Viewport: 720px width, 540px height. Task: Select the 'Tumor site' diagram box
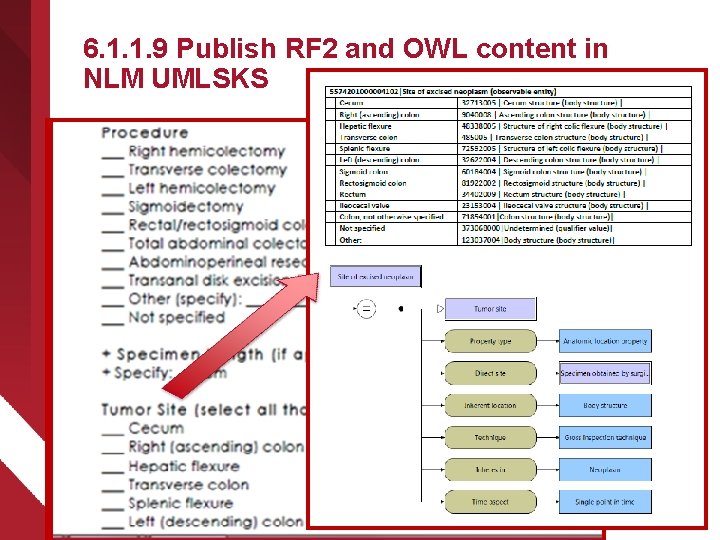[490, 309]
